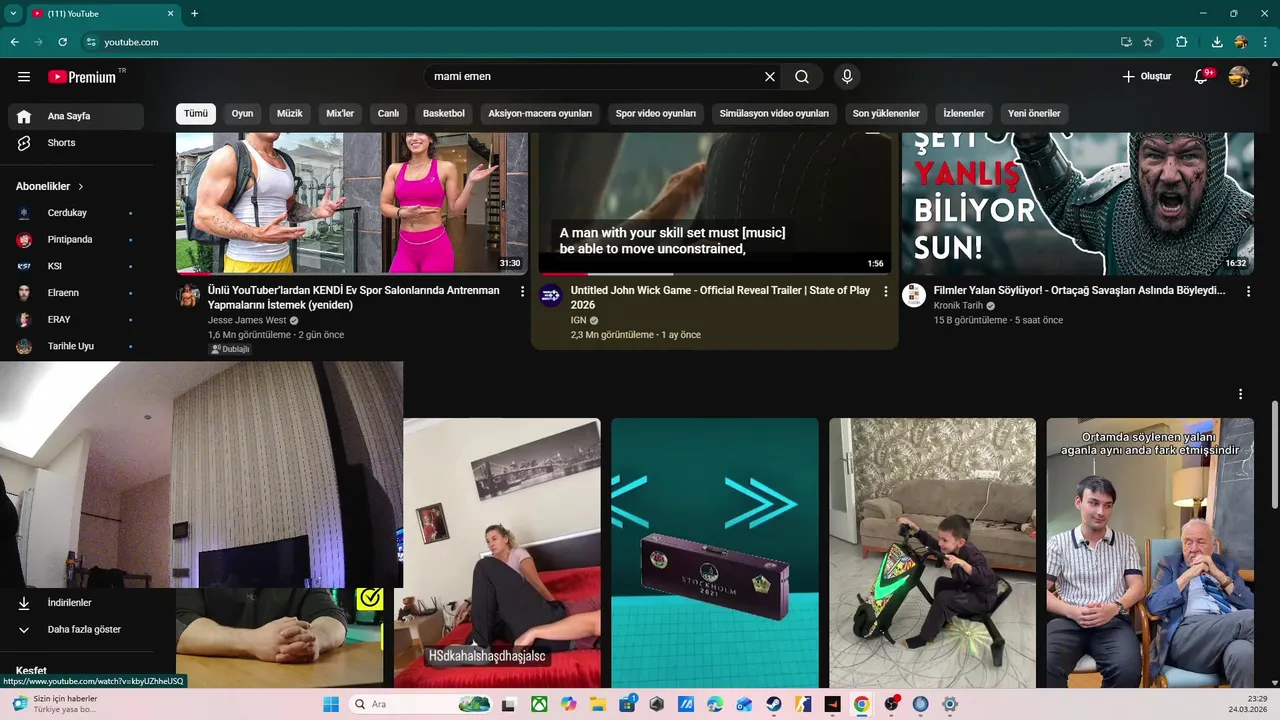
Task: Open the John Wick Game video title
Action: [x=720, y=298]
